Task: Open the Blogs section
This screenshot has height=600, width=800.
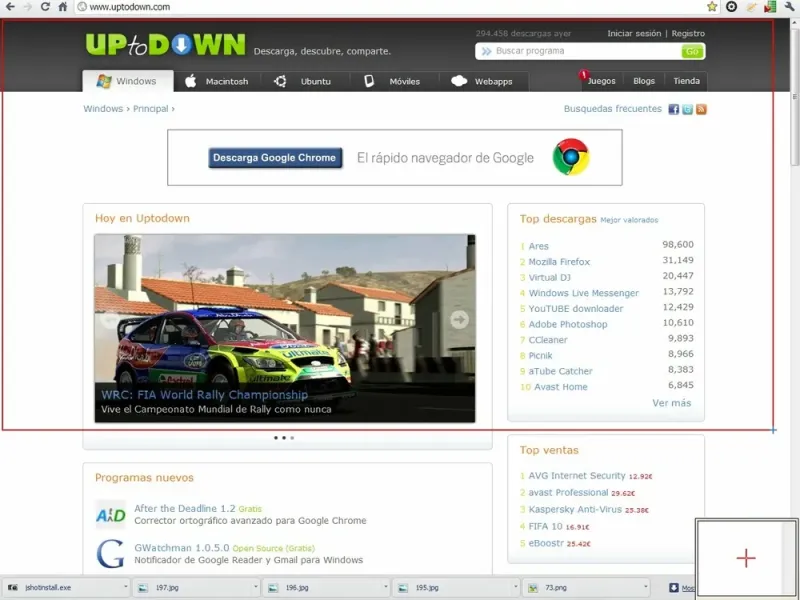Action: 644,81
